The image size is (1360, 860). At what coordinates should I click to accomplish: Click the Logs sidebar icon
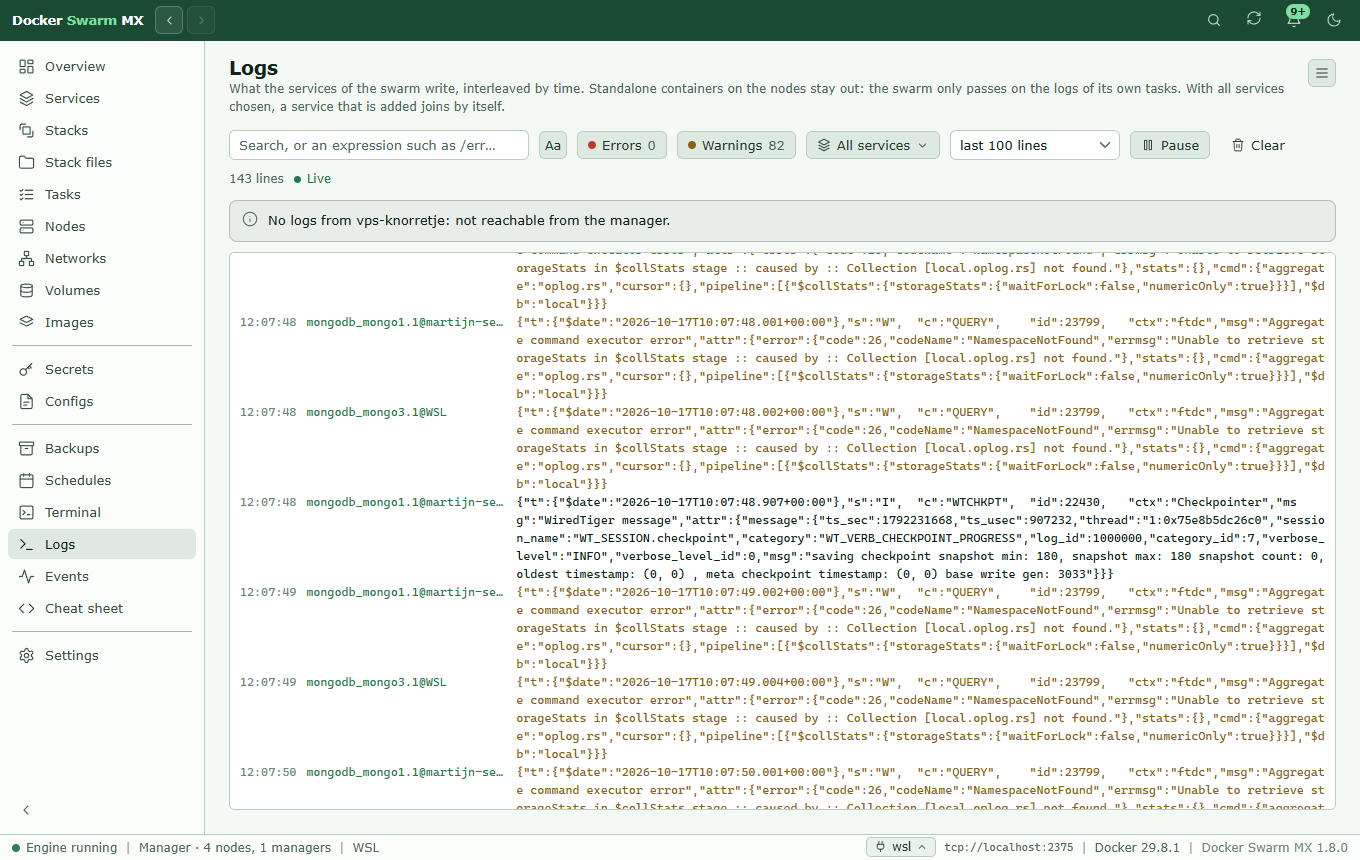[x=27, y=544]
